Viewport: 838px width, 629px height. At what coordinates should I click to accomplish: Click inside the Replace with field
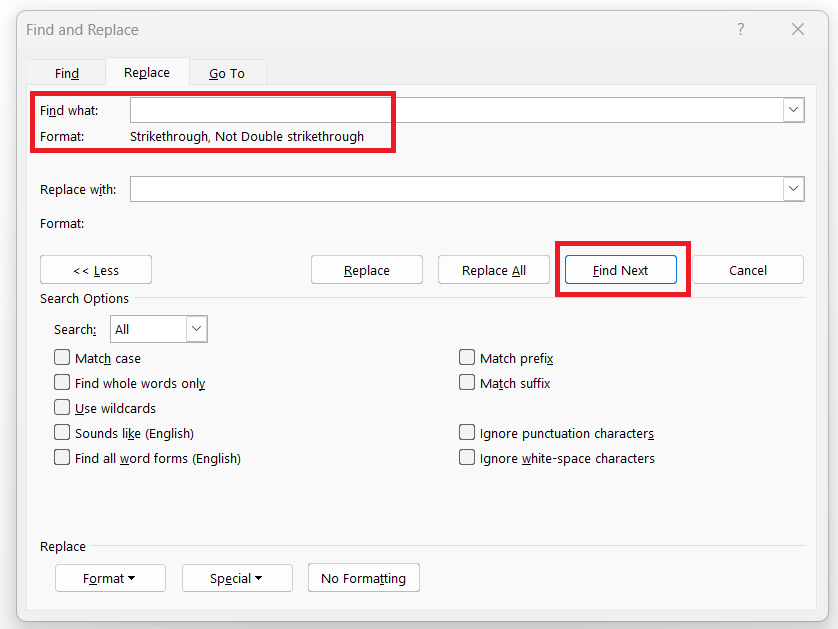pos(457,189)
